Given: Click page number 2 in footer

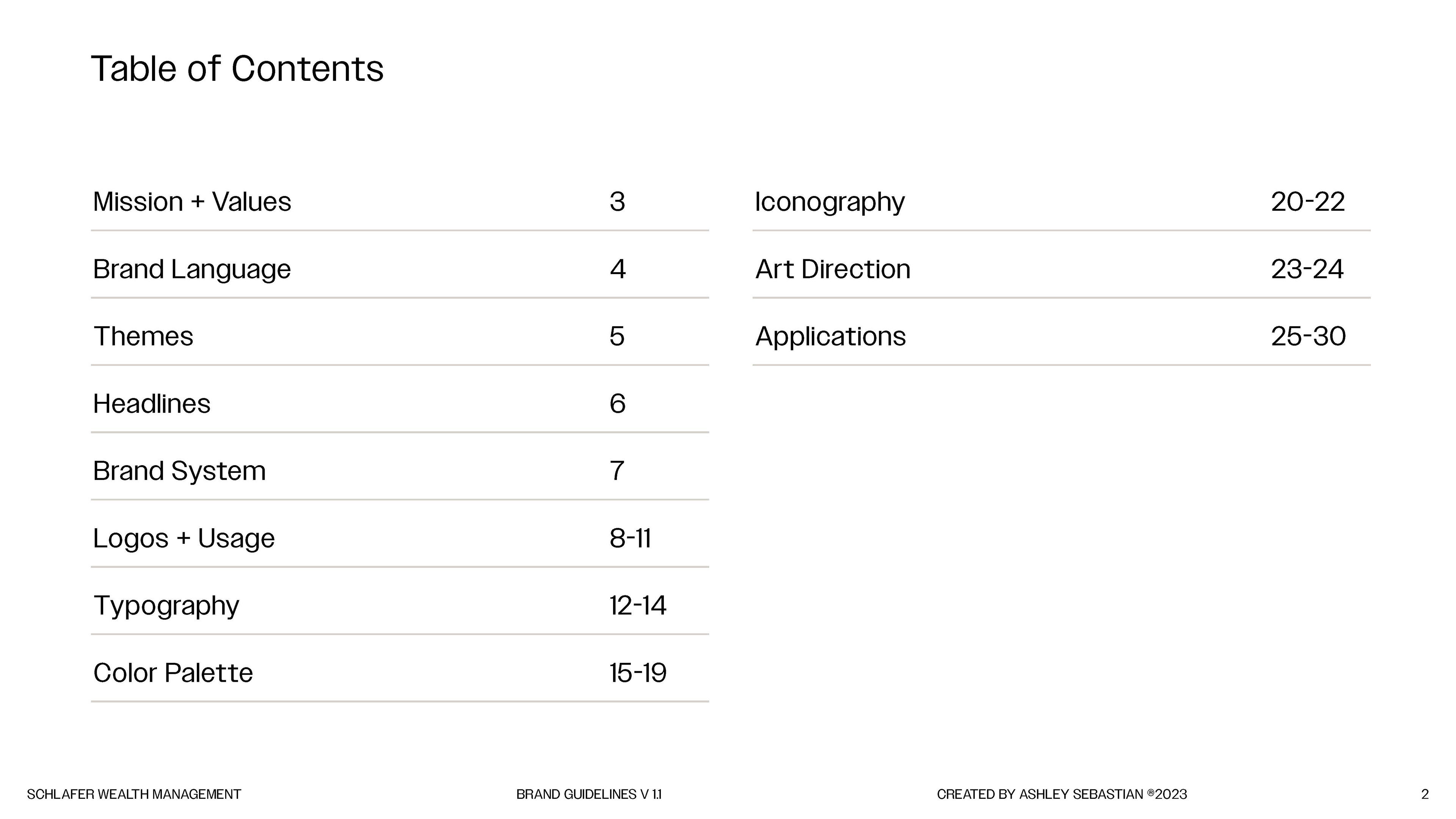Looking at the screenshot, I should pyautogui.click(x=1425, y=794).
